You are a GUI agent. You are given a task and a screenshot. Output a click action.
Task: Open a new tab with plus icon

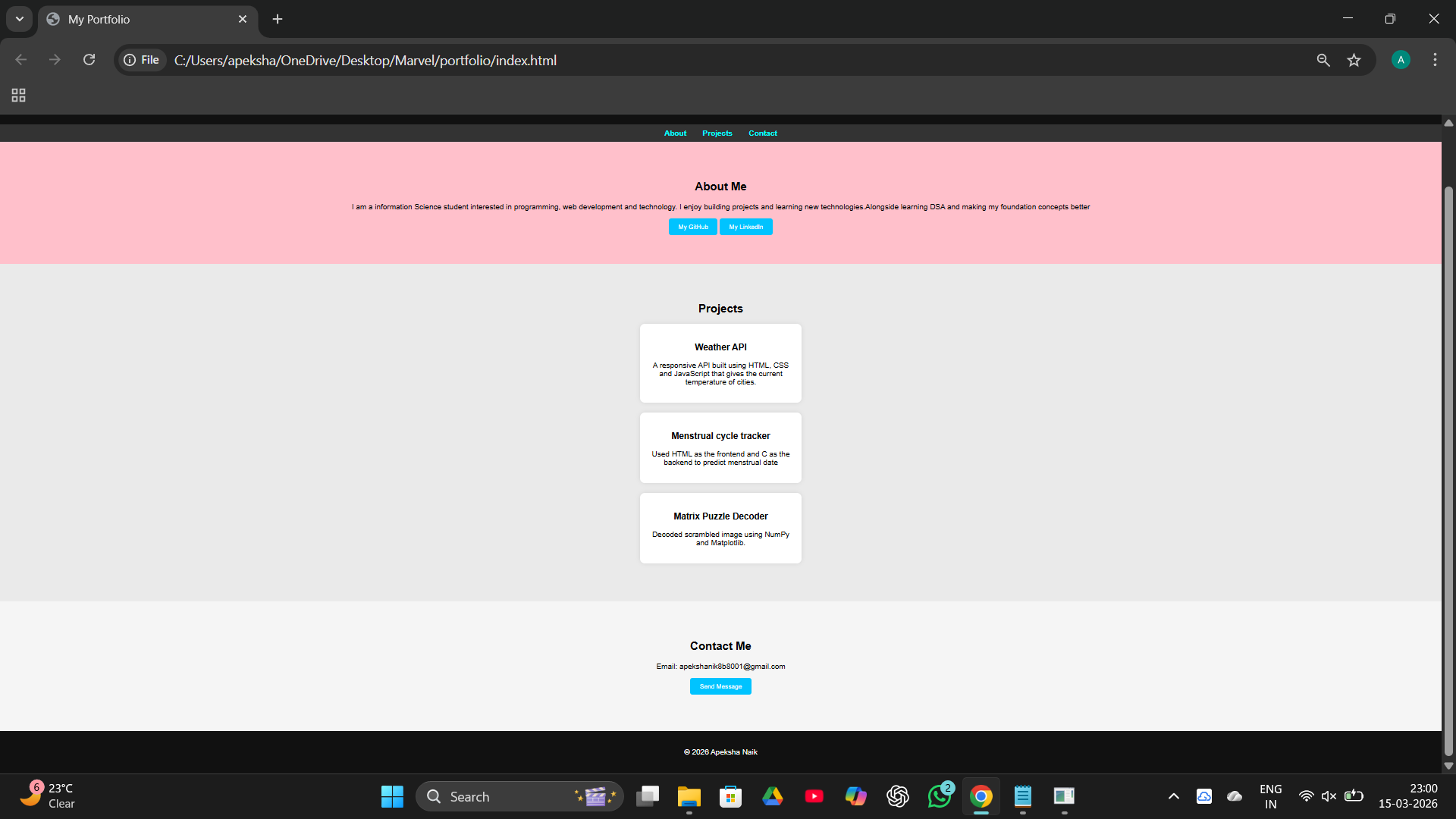pos(278,19)
